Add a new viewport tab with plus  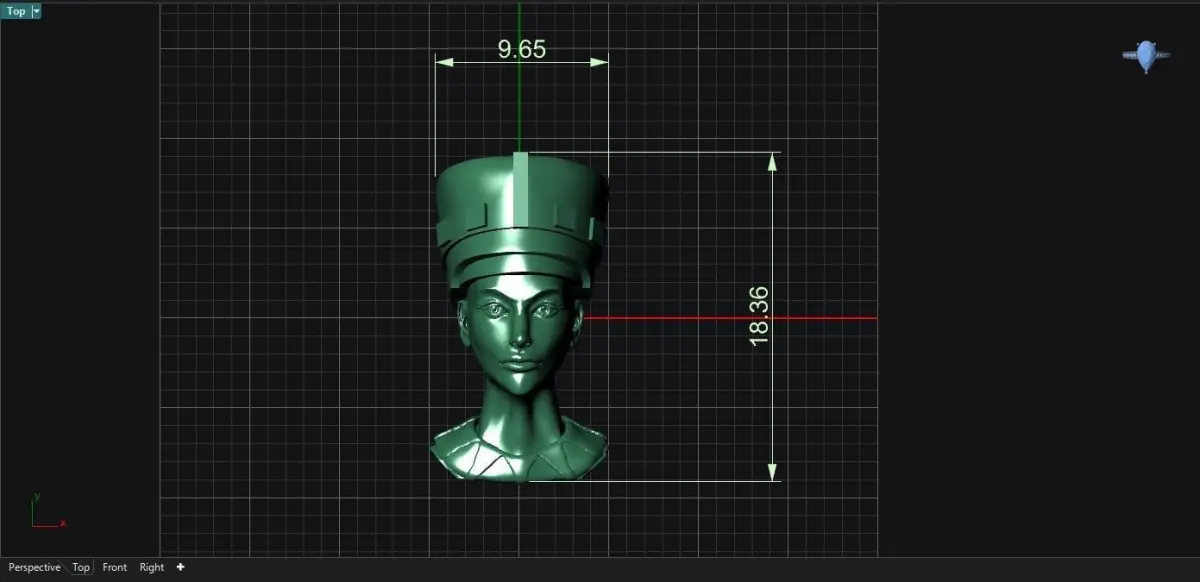coord(181,567)
